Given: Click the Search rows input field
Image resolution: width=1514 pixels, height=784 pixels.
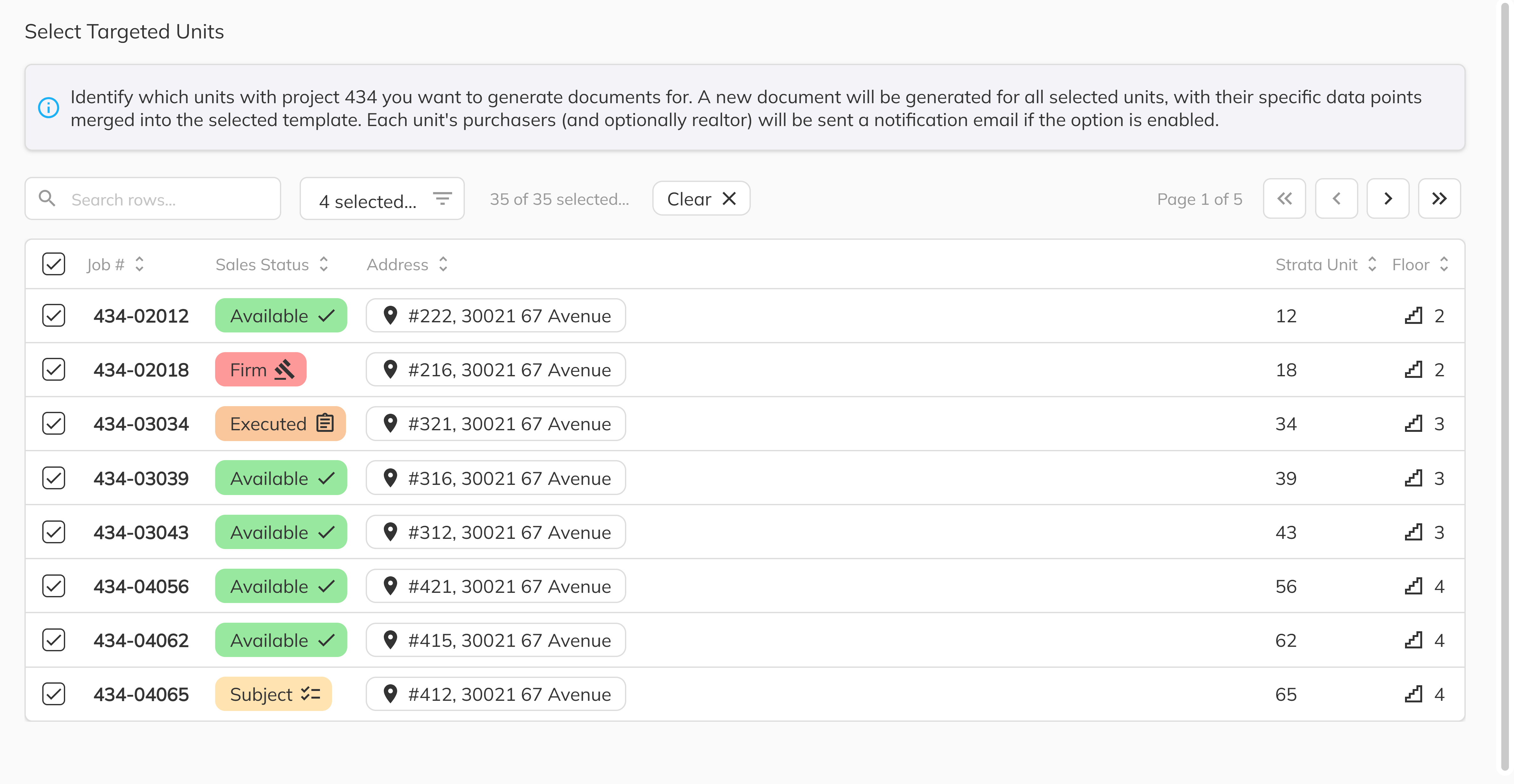Looking at the screenshot, I should [x=153, y=198].
